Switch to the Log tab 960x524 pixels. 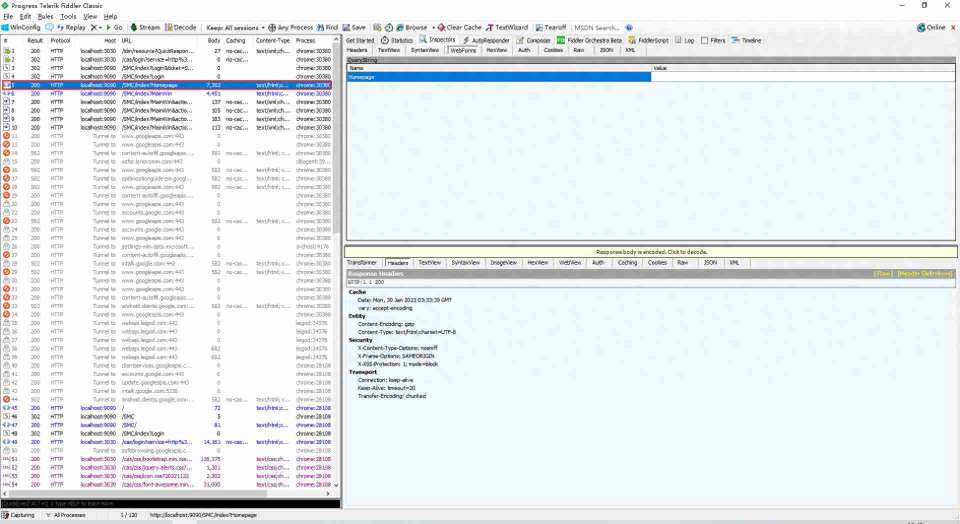pyautogui.click(x=684, y=40)
